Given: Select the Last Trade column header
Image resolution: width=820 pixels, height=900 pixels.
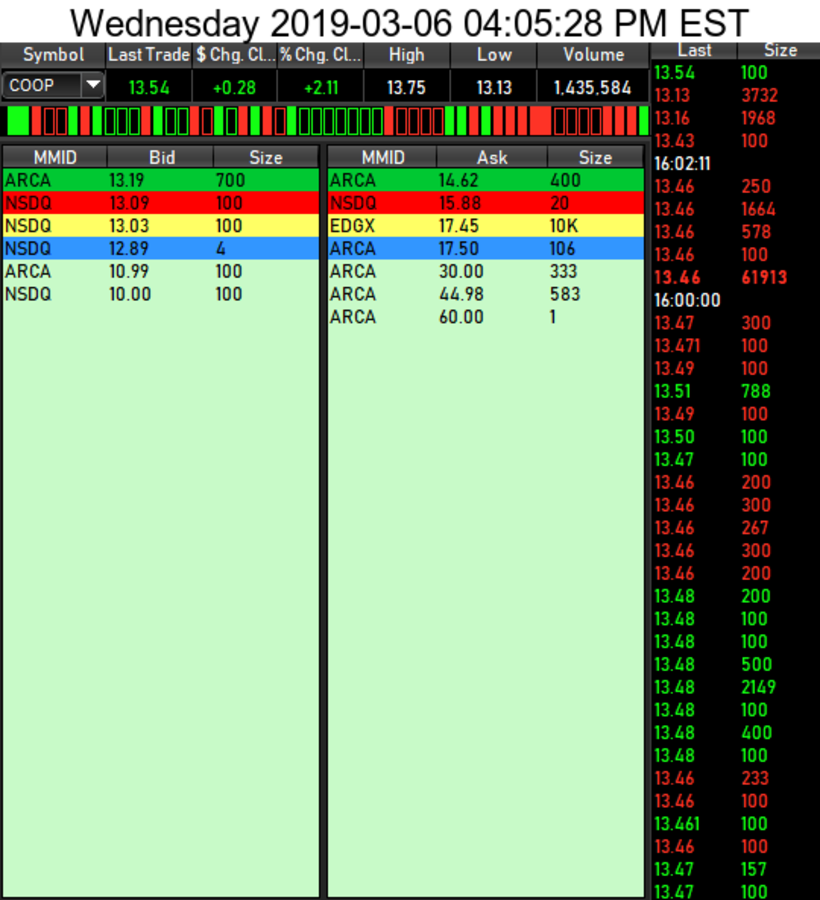Looking at the screenshot, I should click(149, 55).
